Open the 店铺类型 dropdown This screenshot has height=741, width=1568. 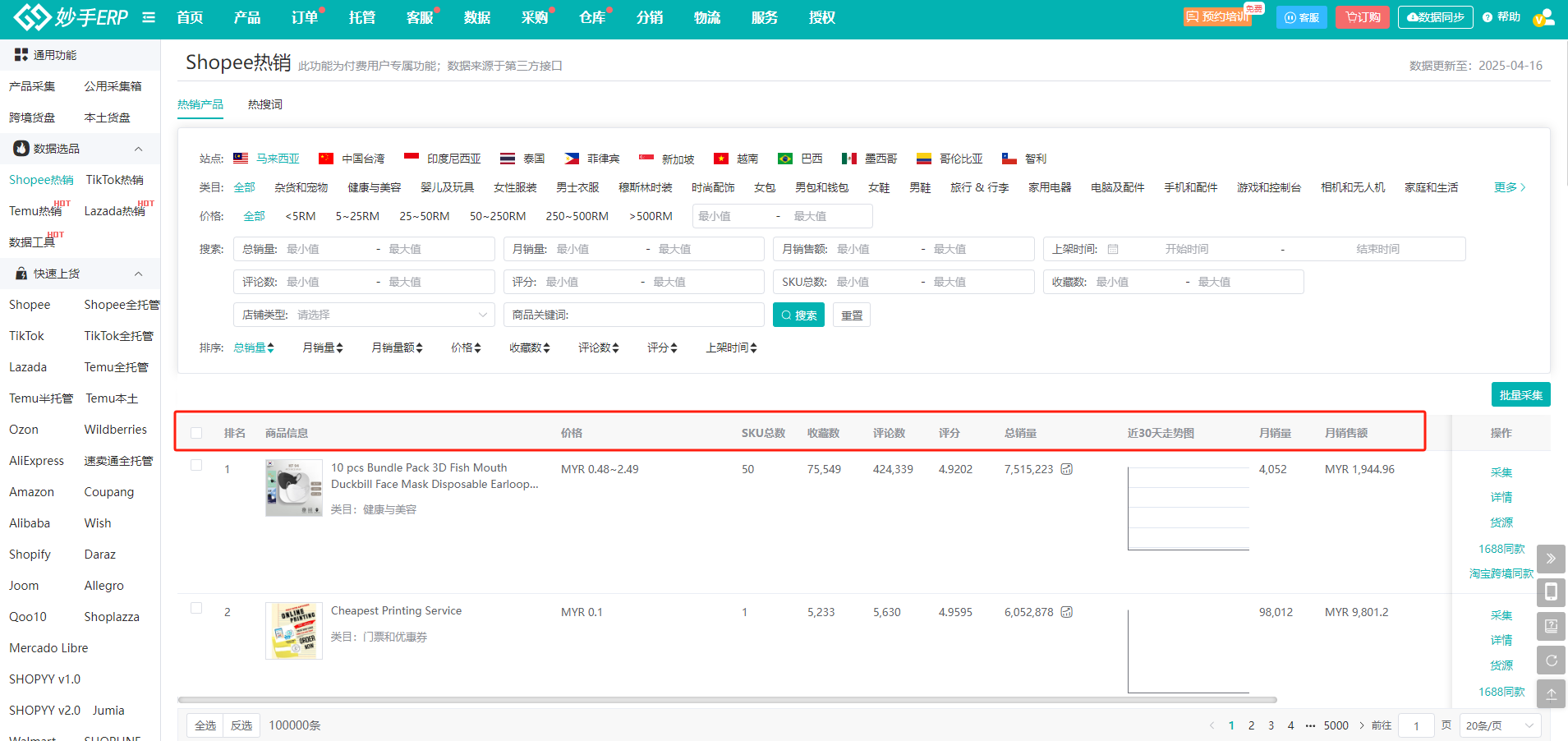364,315
